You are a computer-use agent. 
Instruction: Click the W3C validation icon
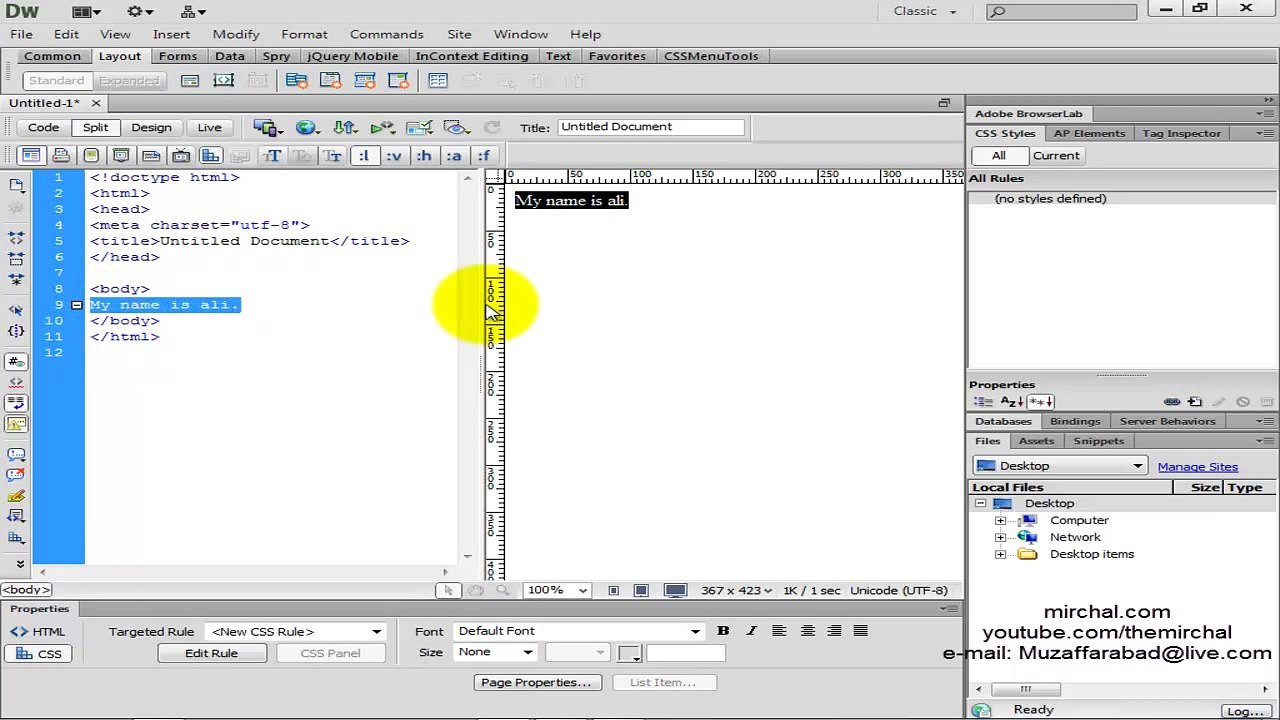[x=382, y=127]
